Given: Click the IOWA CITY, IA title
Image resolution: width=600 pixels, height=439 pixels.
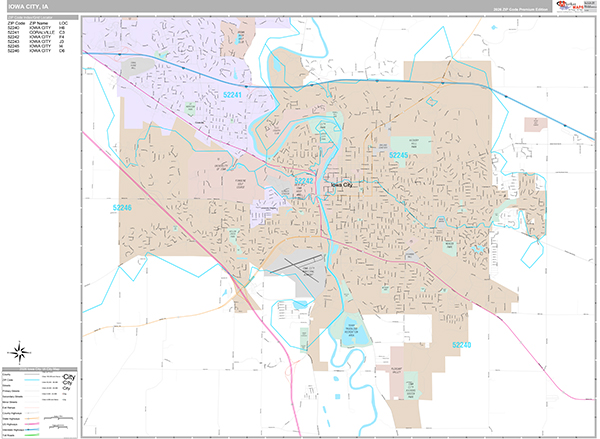Looking at the screenshot, I should (27, 6).
